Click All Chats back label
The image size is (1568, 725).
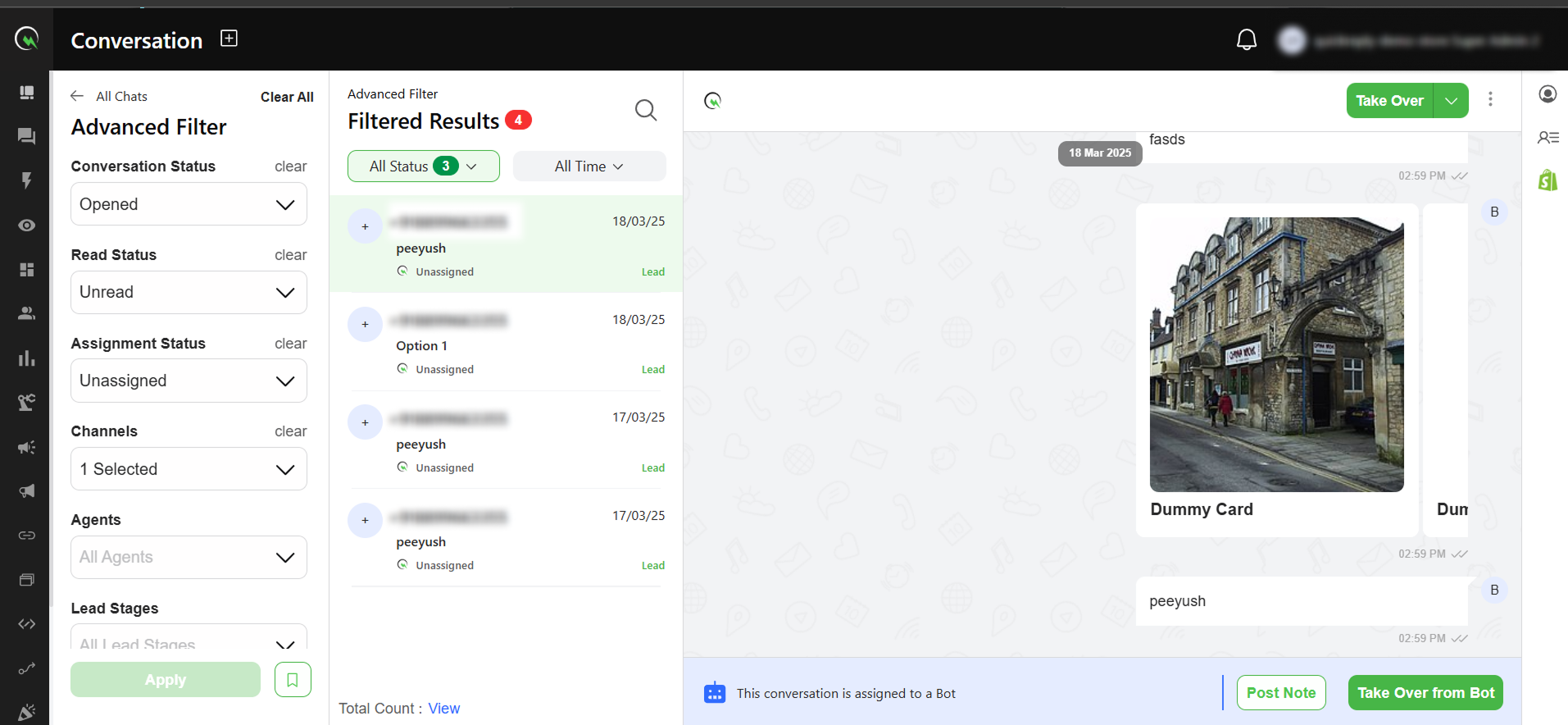coord(121,96)
